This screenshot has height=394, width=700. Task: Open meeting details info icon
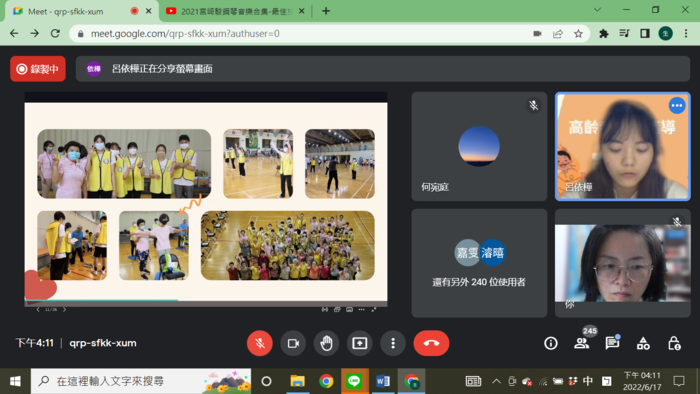click(551, 343)
